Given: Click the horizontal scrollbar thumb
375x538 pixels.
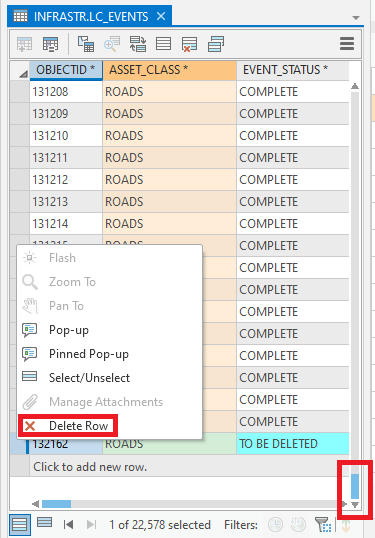Looking at the screenshot, I should 57,504.
